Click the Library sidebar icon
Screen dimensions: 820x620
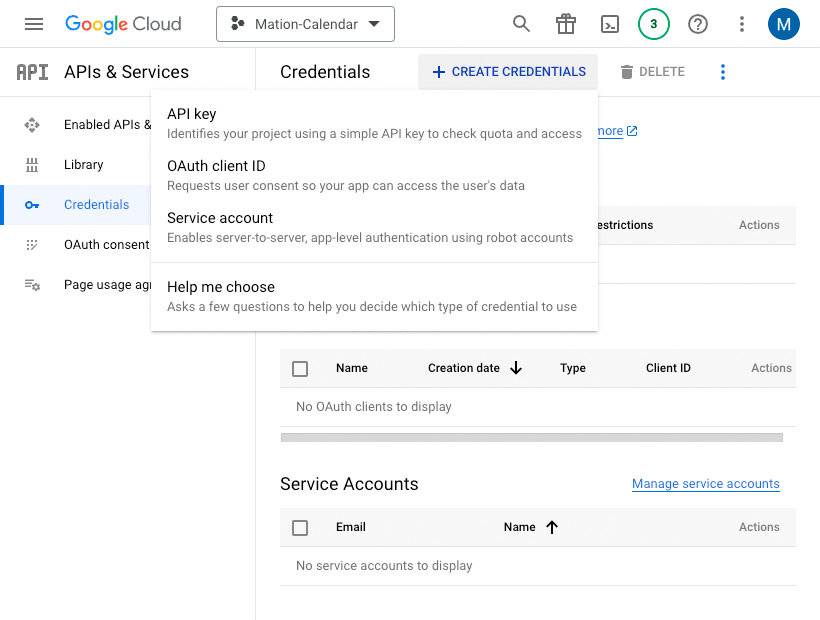32,165
